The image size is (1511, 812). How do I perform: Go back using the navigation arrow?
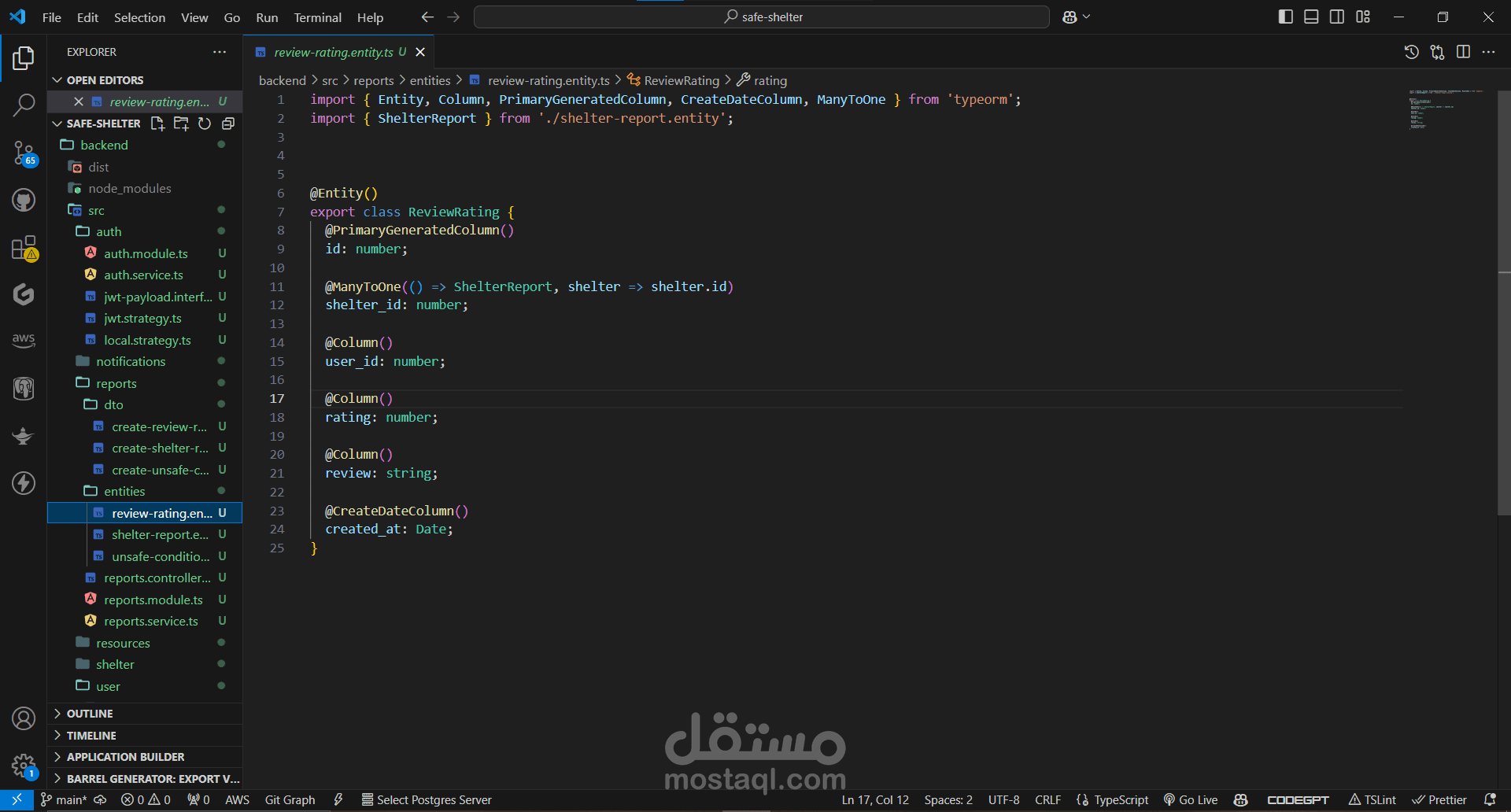[x=427, y=17]
